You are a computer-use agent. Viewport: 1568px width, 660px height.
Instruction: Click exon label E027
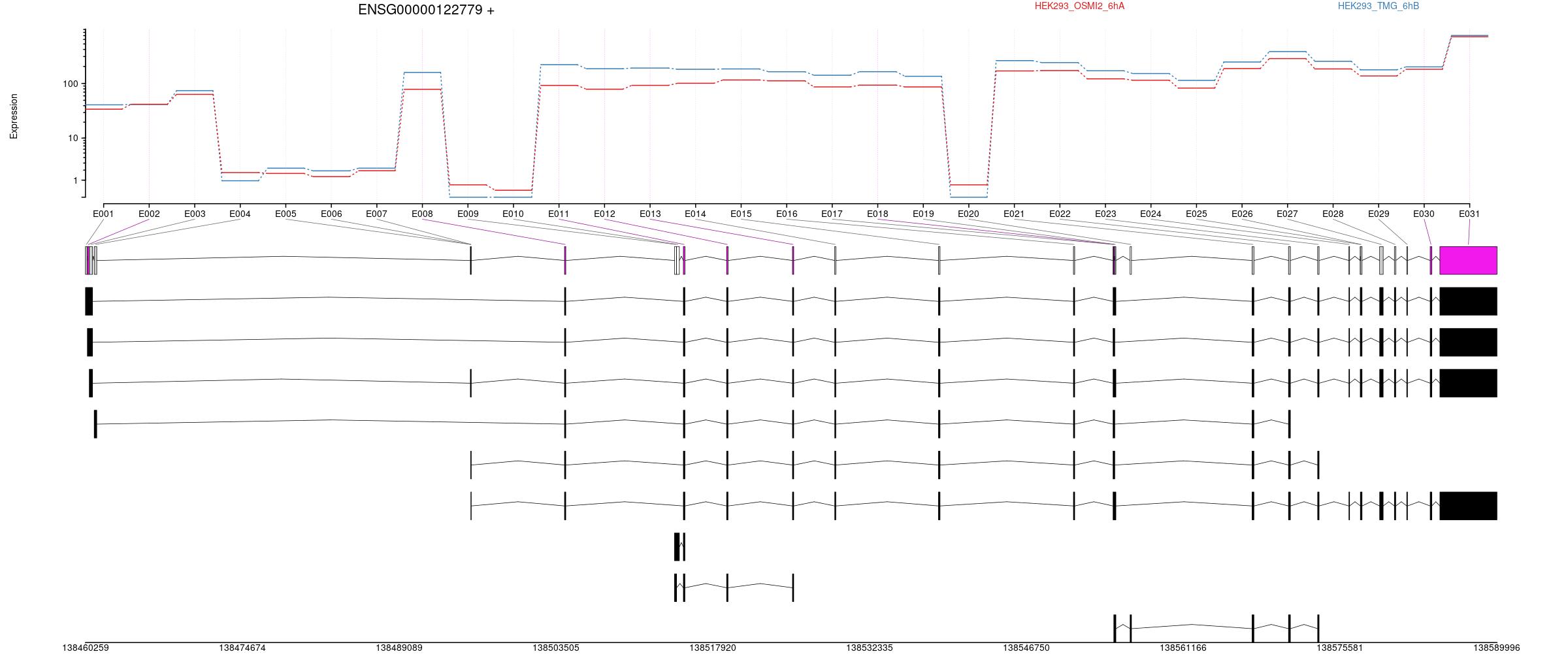[x=1287, y=214]
